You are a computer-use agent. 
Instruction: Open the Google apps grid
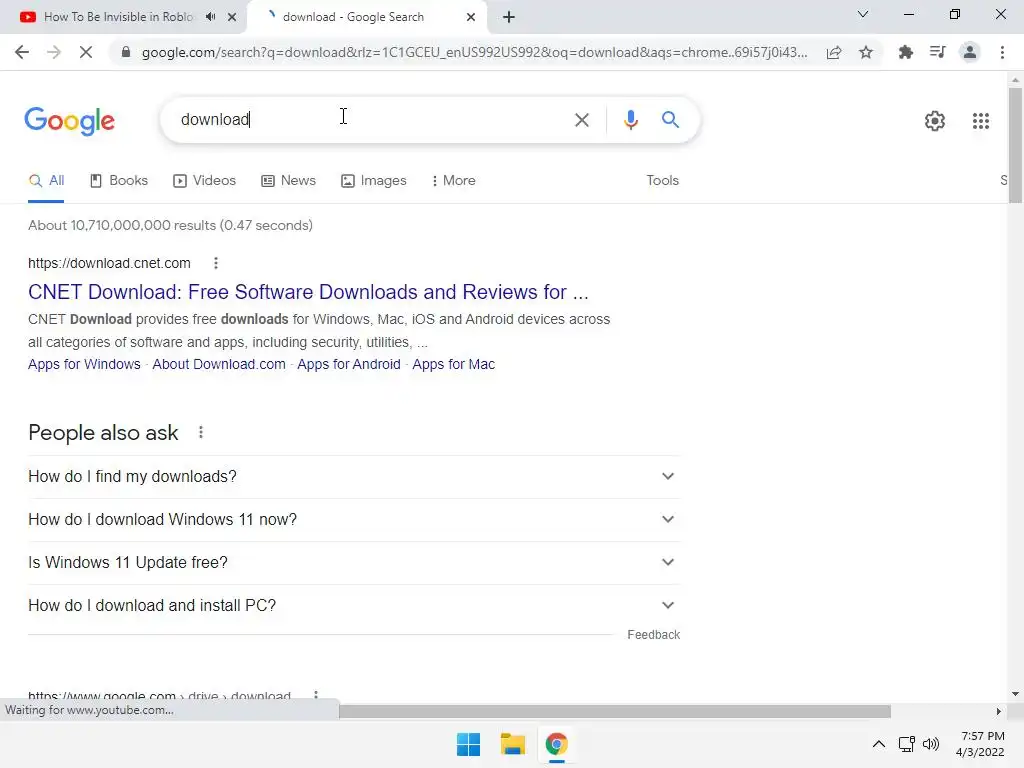981,121
